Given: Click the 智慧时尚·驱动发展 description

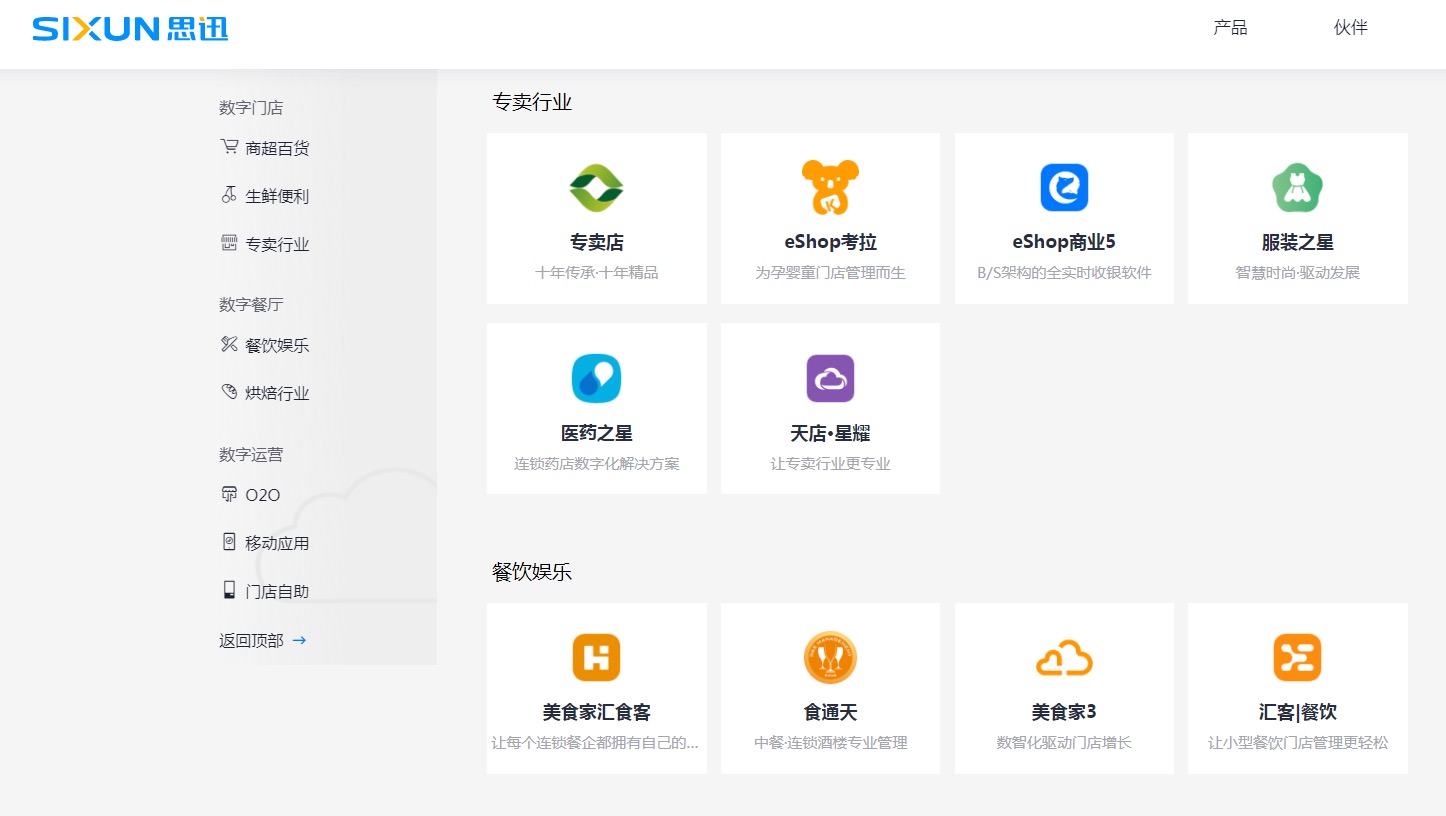Looking at the screenshot, I should coord(1298,272).
